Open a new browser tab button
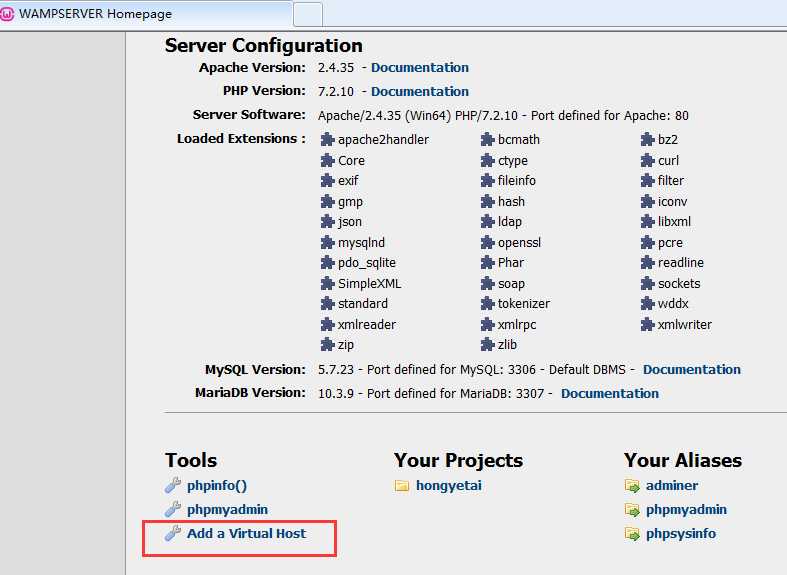787x575 pixels. coord(308,15)
